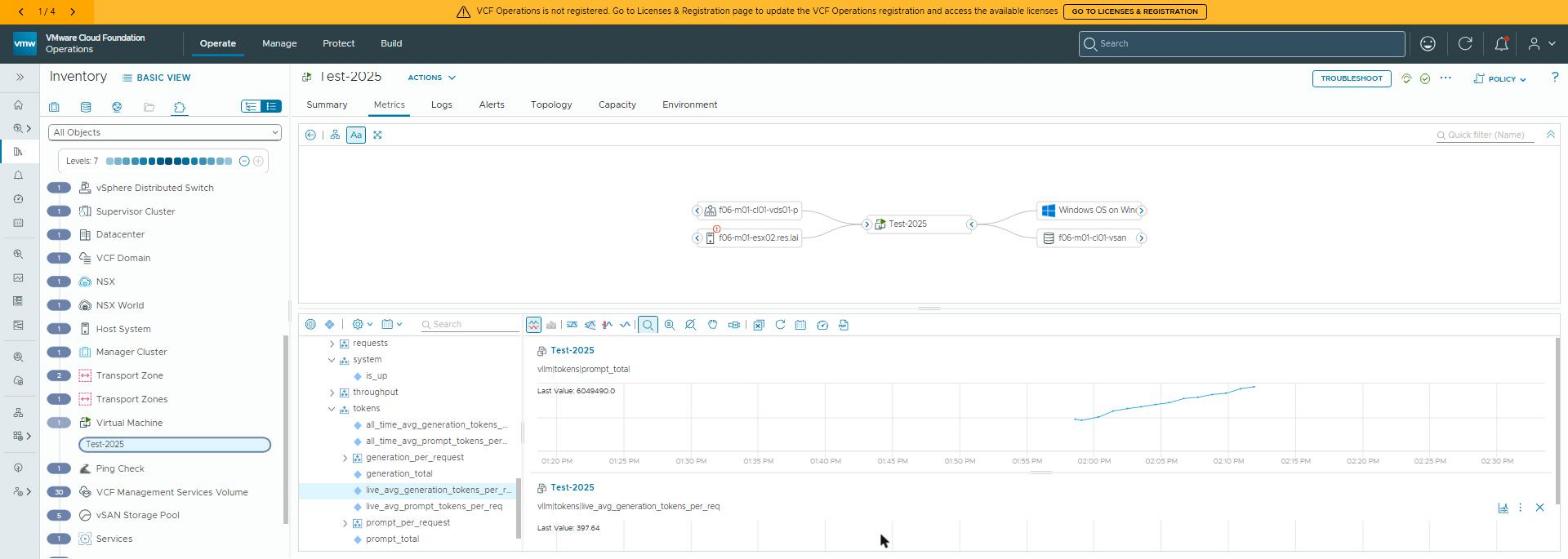Toggle the split charts button
1568x559 pixels.
tap(534, 325)
